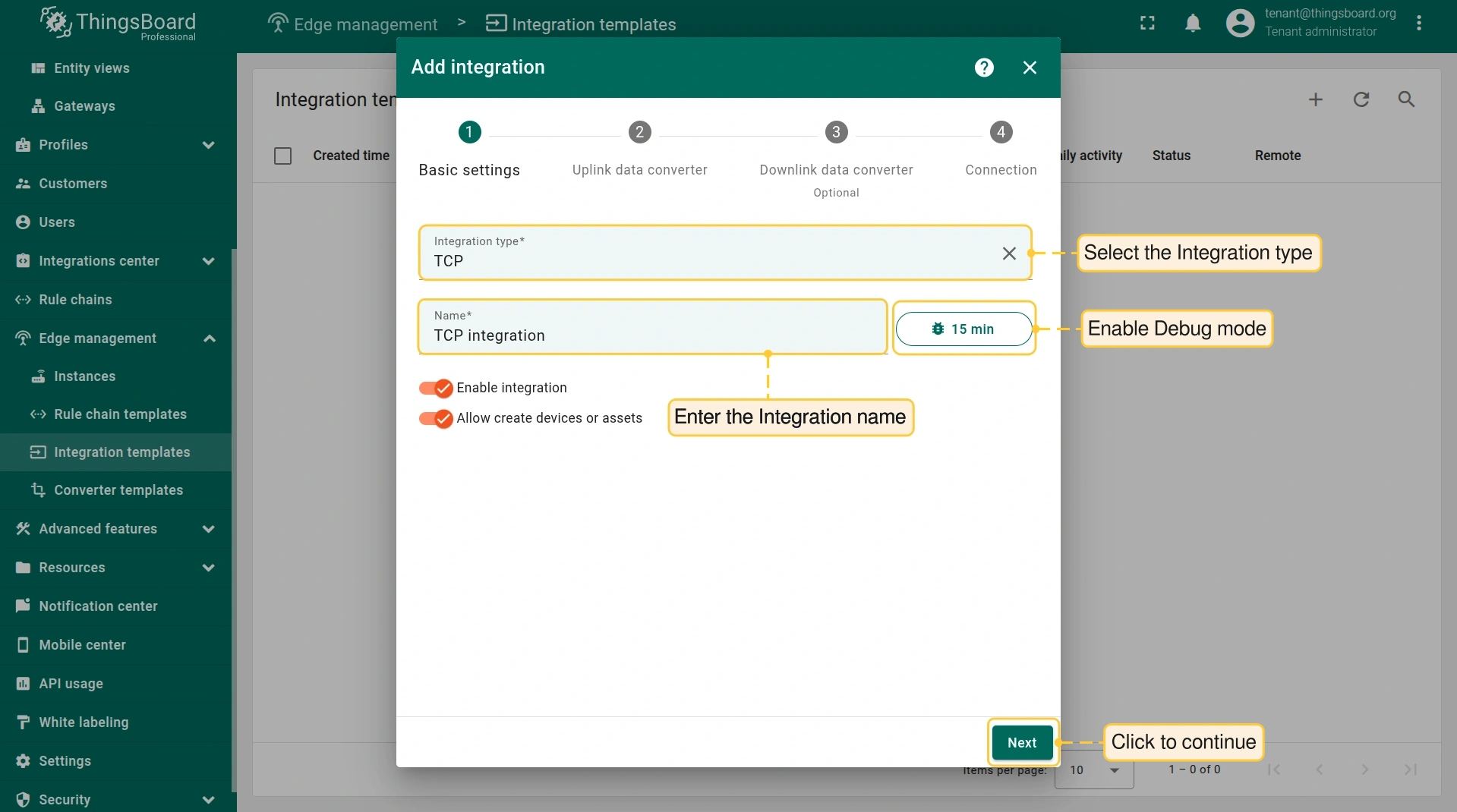1457x812 pixels.
Task: Open the help icon in Add integration dialog
Action: pyautogui.click(x=984, y=68)
